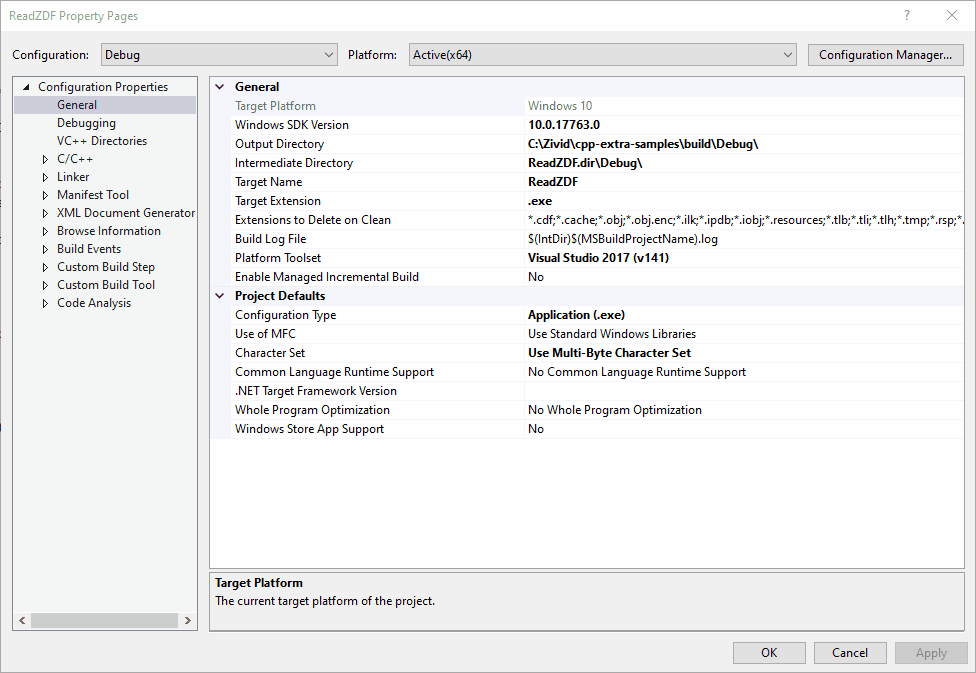976x673 pixels.
Task: Expand the Manifest Tool node arrow
Action: tap(45, 195)
